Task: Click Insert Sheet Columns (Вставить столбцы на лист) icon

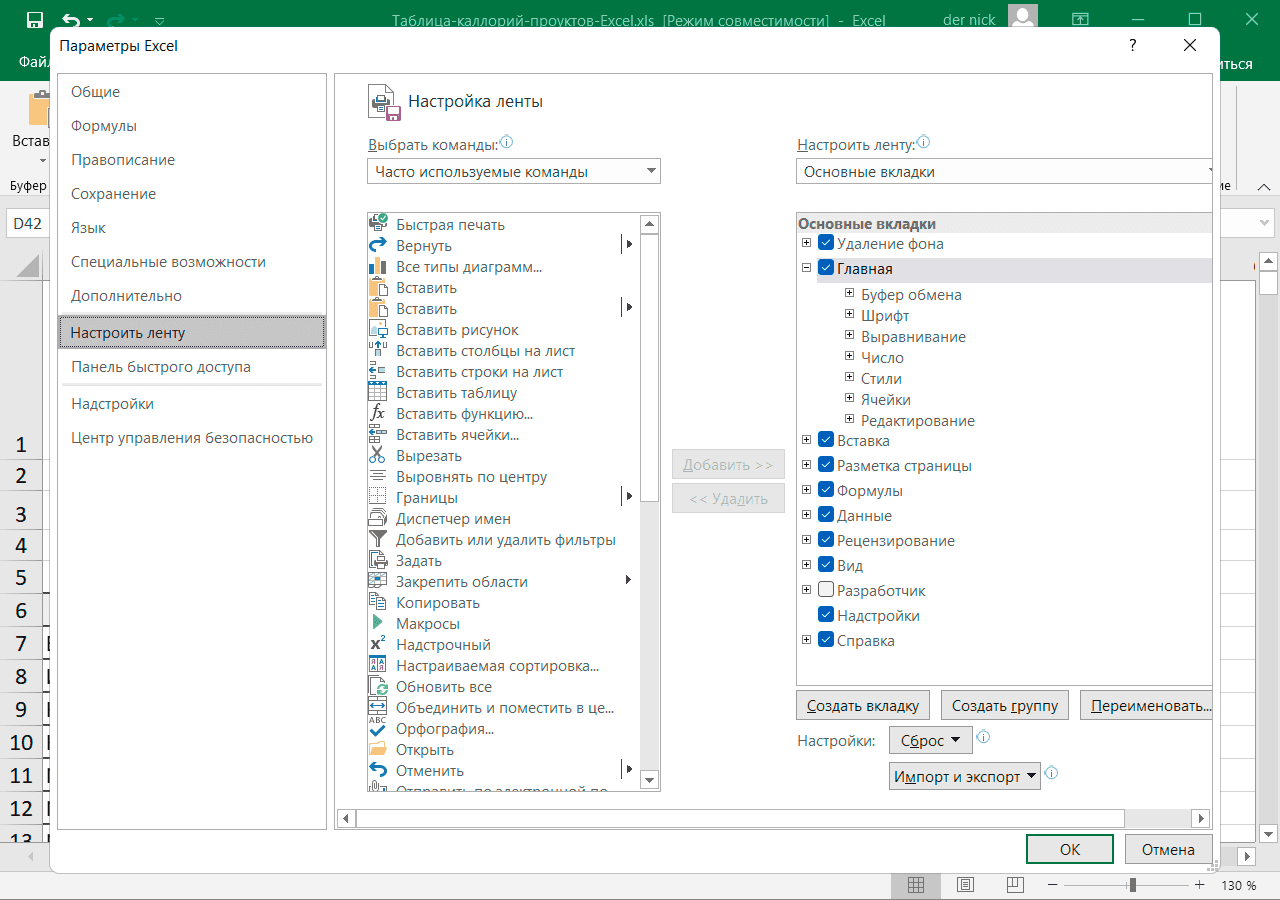Action: click(378, 350)
